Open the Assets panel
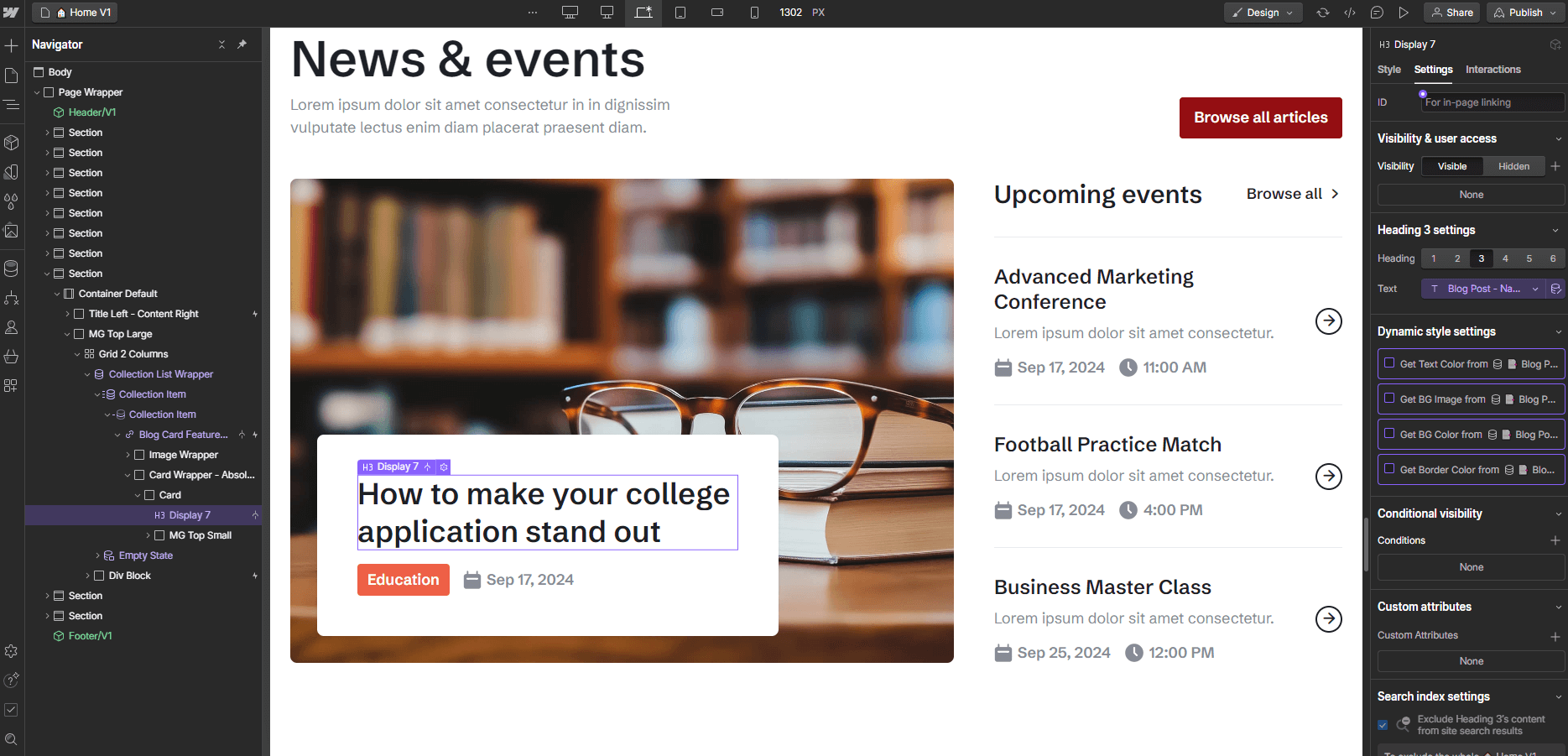The image size is (1568, 756). [x=12, y=231]
